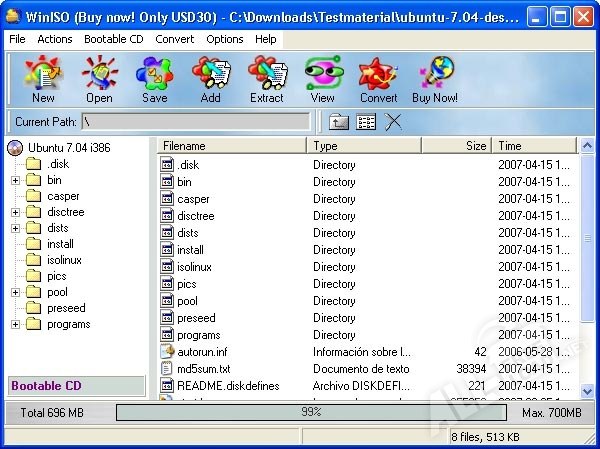Click the Open image toolbar icon
Image resolution: width=600 pixels, height=449 pixels.
click(99, 79)
